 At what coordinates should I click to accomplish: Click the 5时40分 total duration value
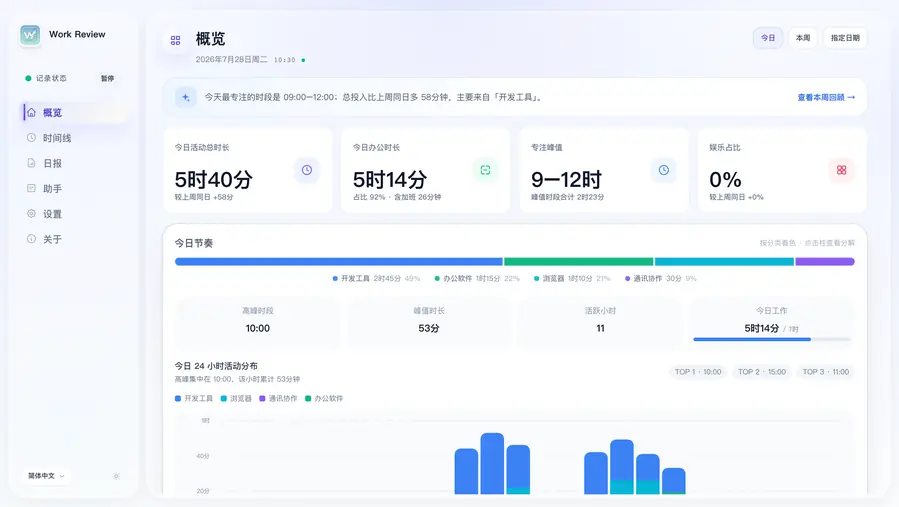213,180
